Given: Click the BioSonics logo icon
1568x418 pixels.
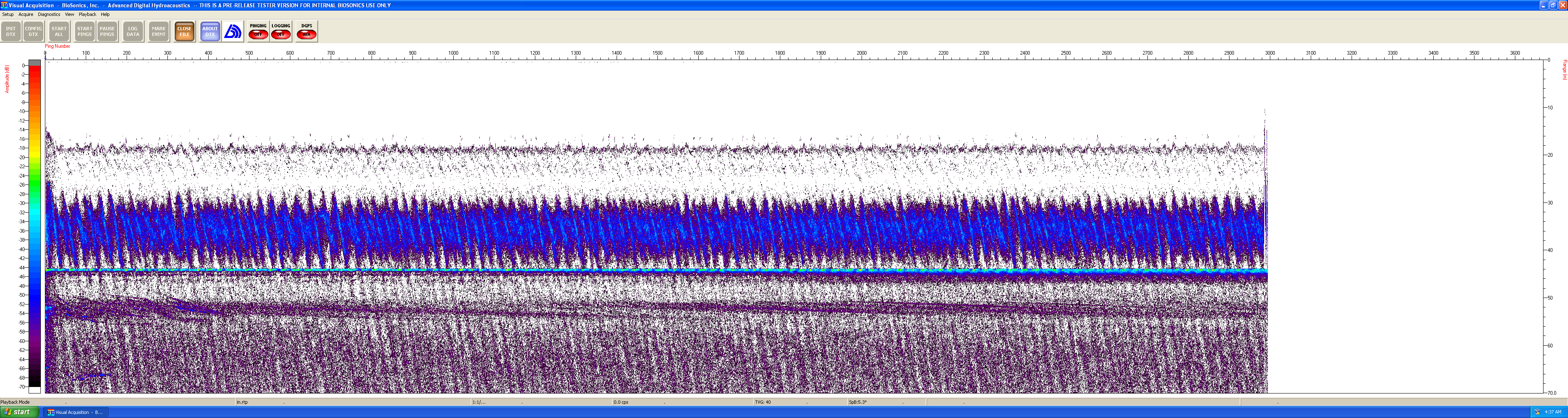Looking at the screenshot, I should tap(232, 32).
